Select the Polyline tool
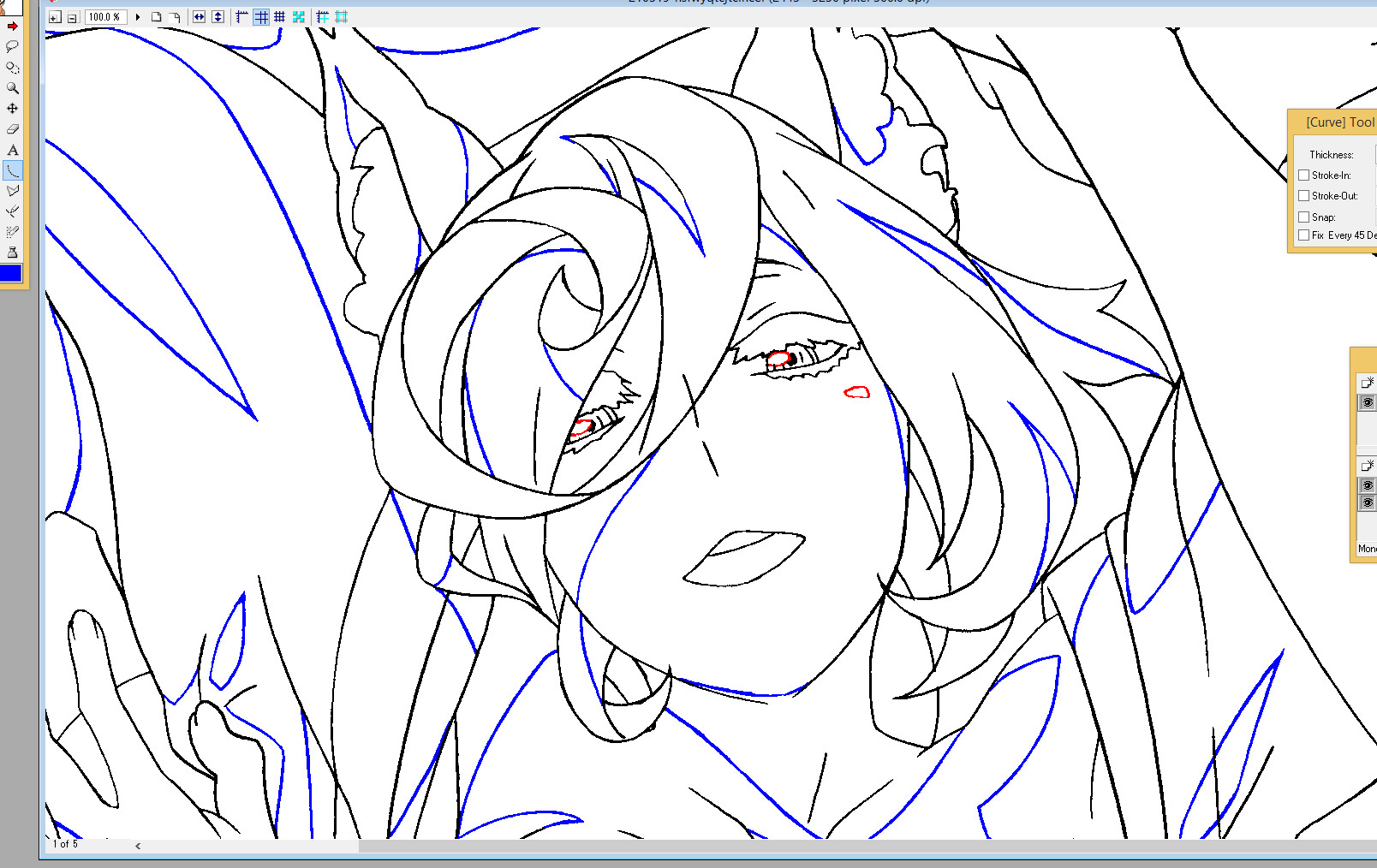Image resolution: width=1377 pixels, height=868 pixels. [12, 191]
